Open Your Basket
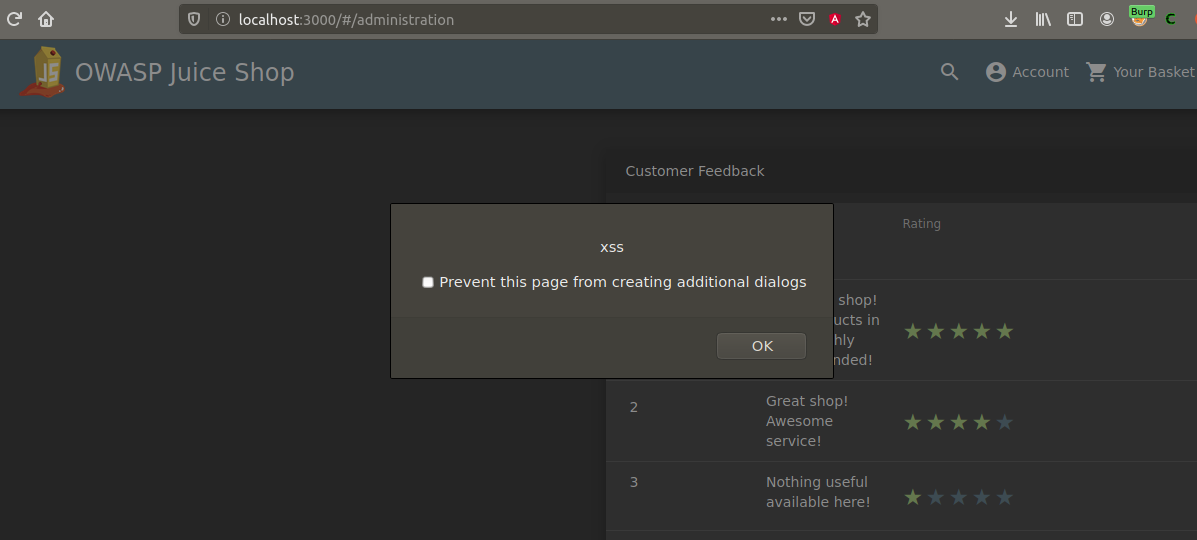The image size is (1197, 540). point(1140,72)
